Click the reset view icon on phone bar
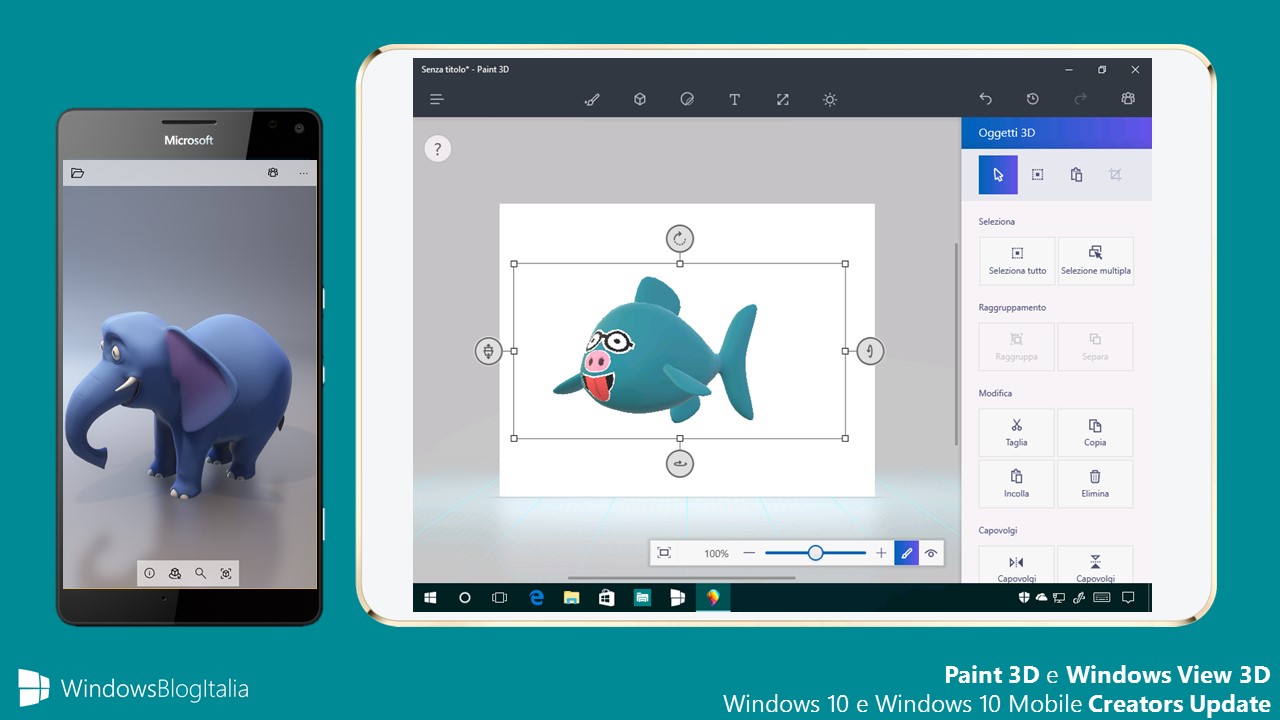The image size is (1280, 720). point(225,573)
